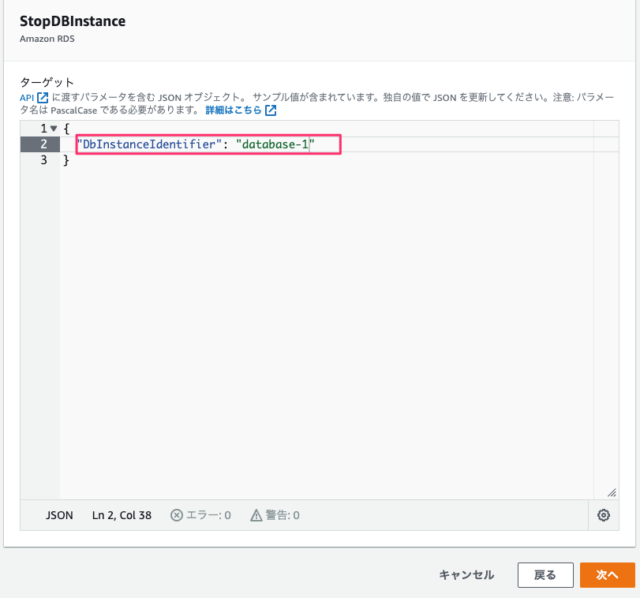This screenshot has width=640, height=598.
Task: Click the JSON language label in status bar
Action: click(59, 515)
